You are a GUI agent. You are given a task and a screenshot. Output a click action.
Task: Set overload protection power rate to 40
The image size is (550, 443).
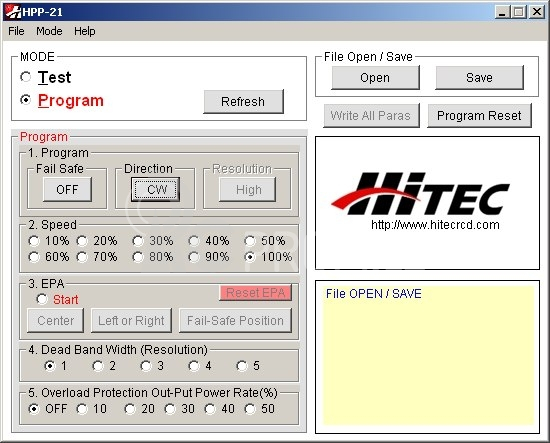[x=210, y=409]
